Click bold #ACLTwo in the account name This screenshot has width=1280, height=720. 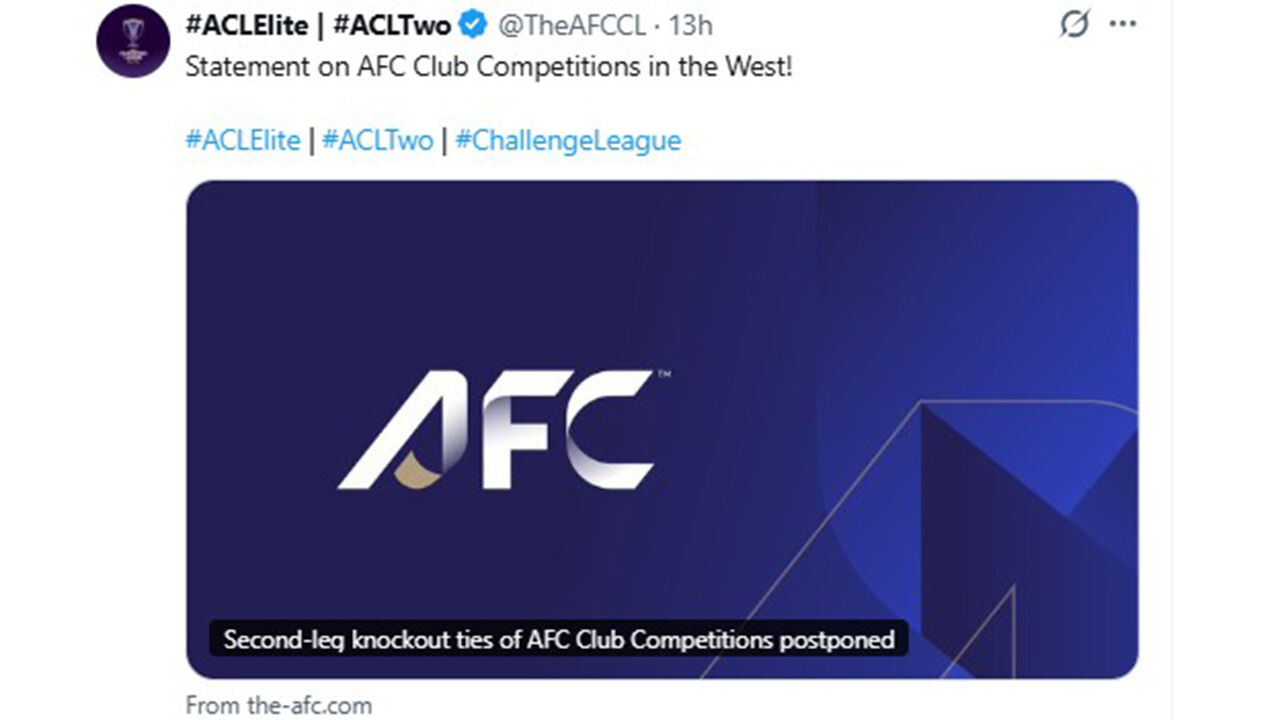tap(392, 25)
